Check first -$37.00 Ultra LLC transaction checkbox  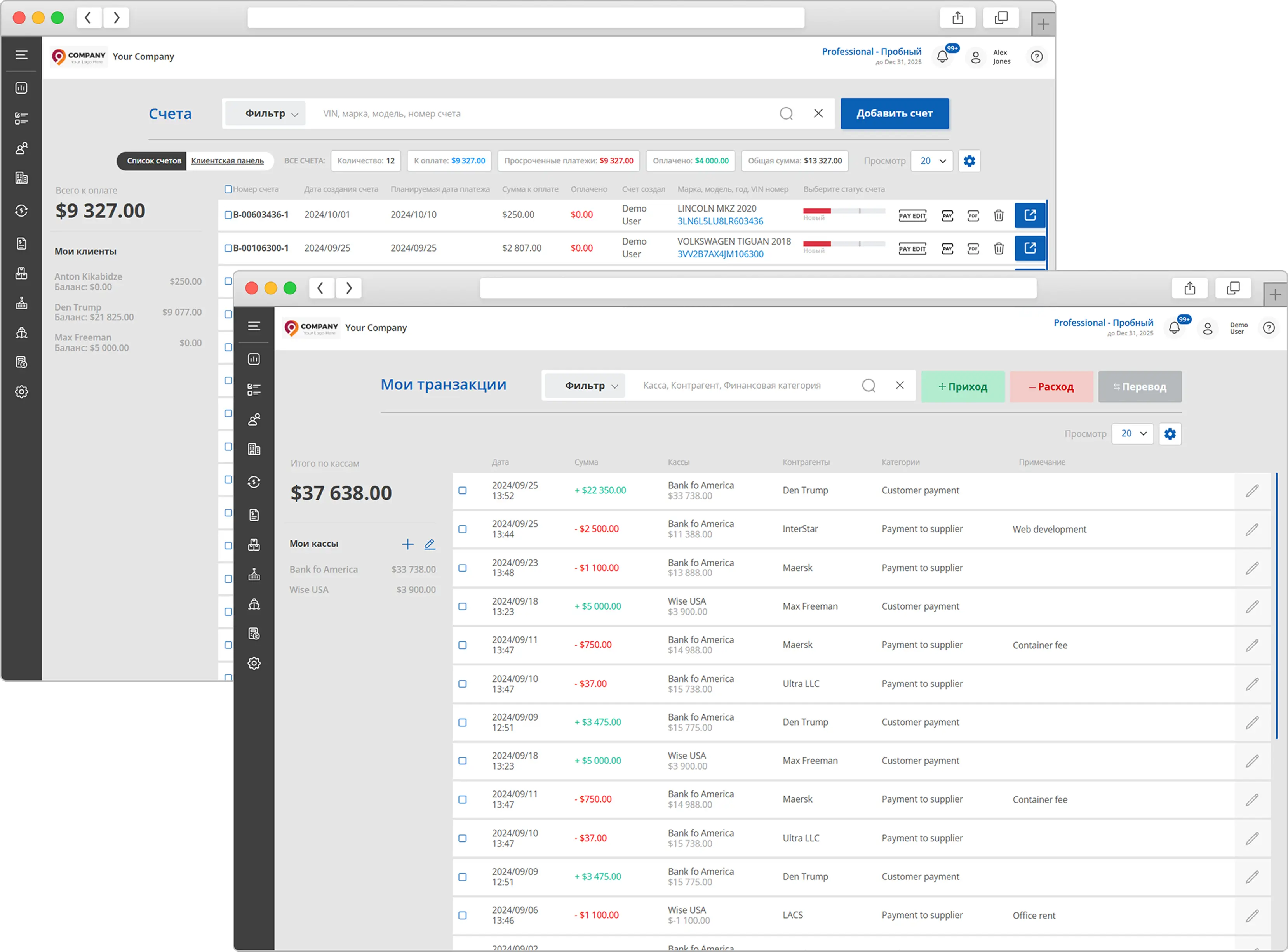click(x=462, y=683)
